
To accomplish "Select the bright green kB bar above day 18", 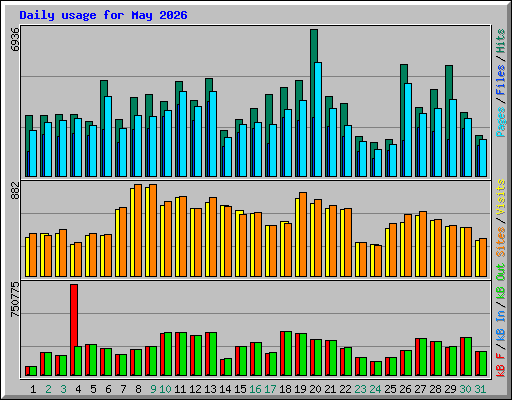I will [288, 354].
